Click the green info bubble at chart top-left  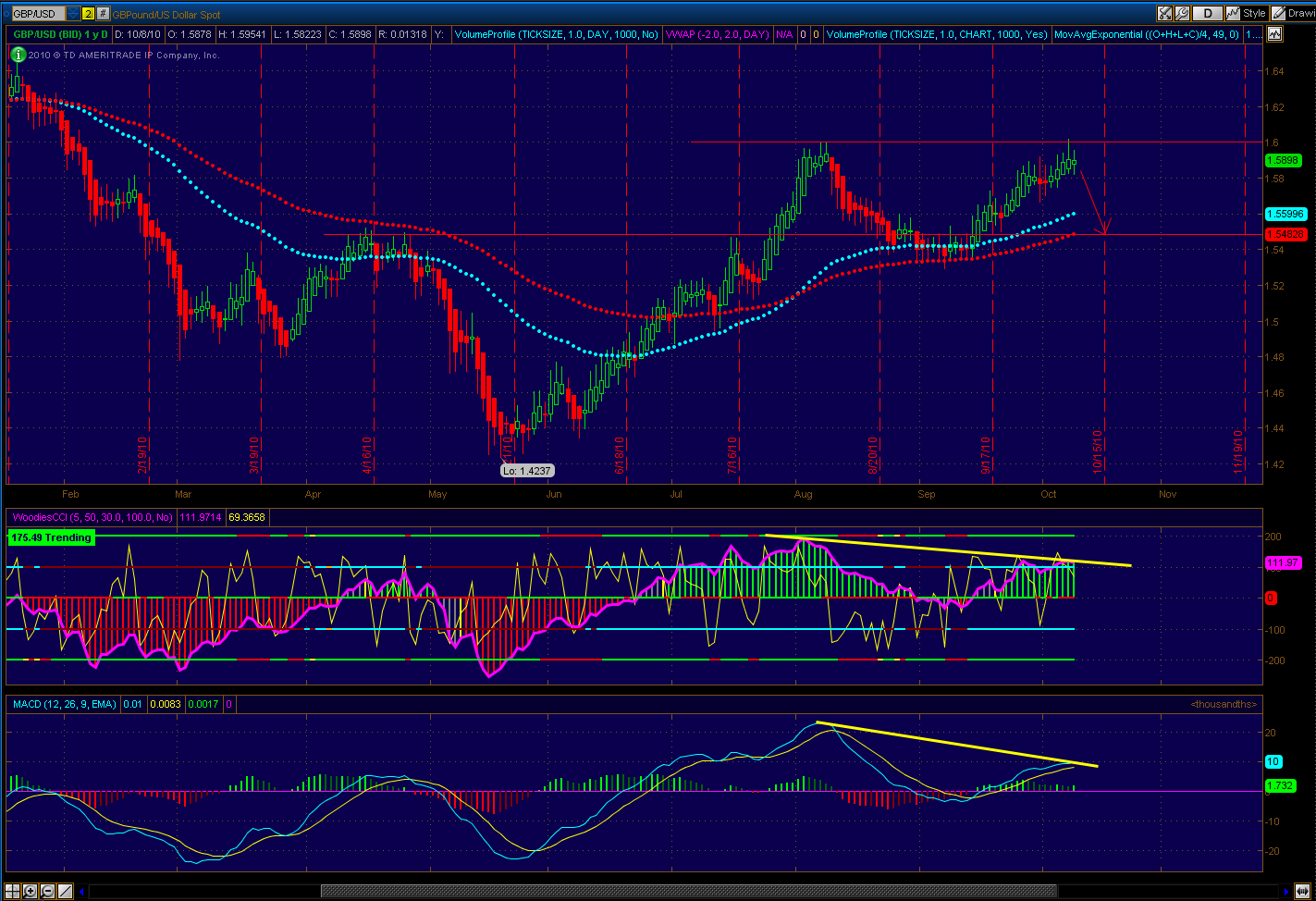point(17,56)
